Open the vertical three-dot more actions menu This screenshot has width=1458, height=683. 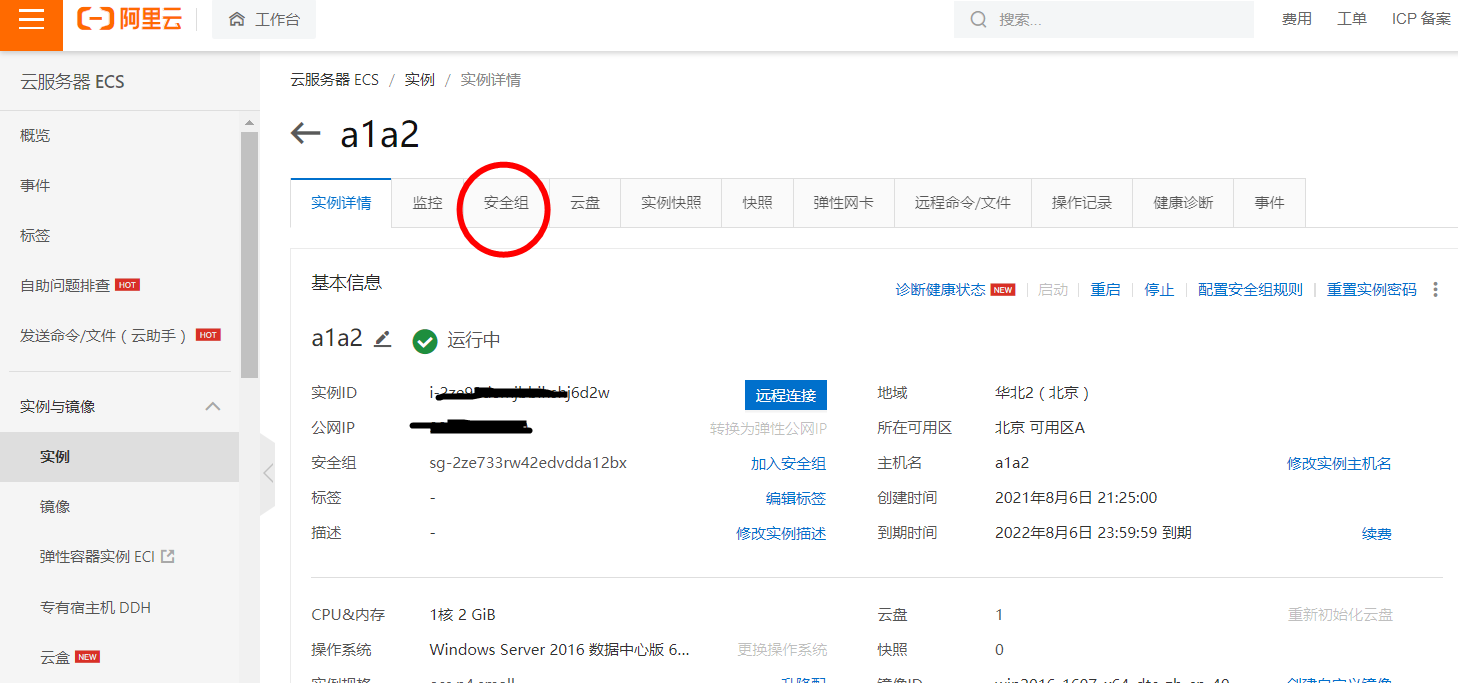[1436, 289]
